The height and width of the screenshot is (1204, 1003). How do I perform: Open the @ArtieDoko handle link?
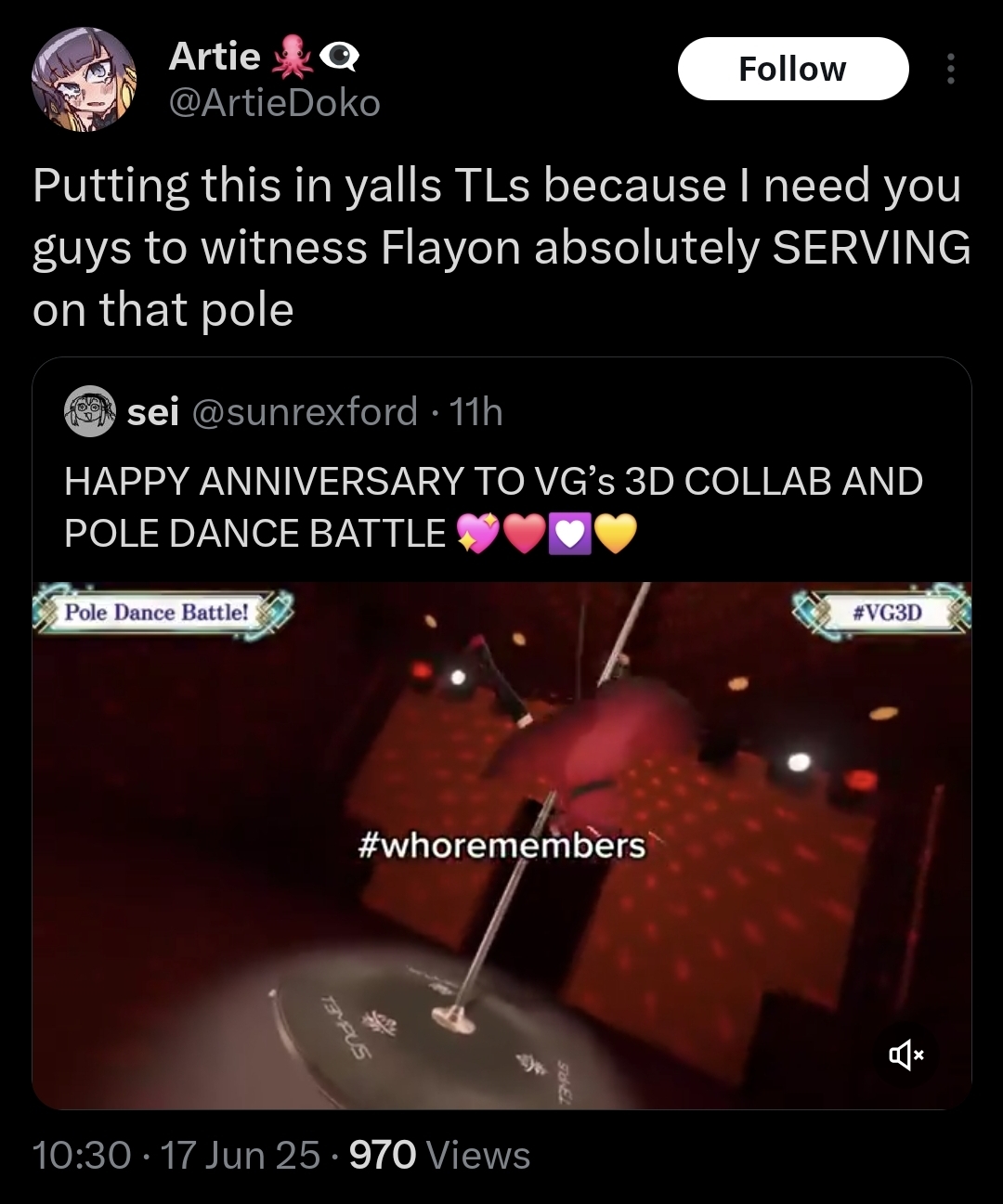pyautogui.click(x=274, y=102)
